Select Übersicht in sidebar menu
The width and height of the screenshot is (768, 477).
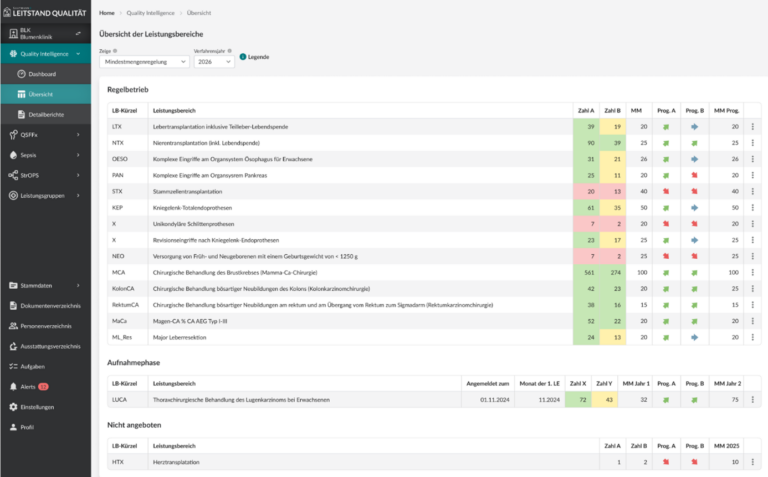click(46, 94)
